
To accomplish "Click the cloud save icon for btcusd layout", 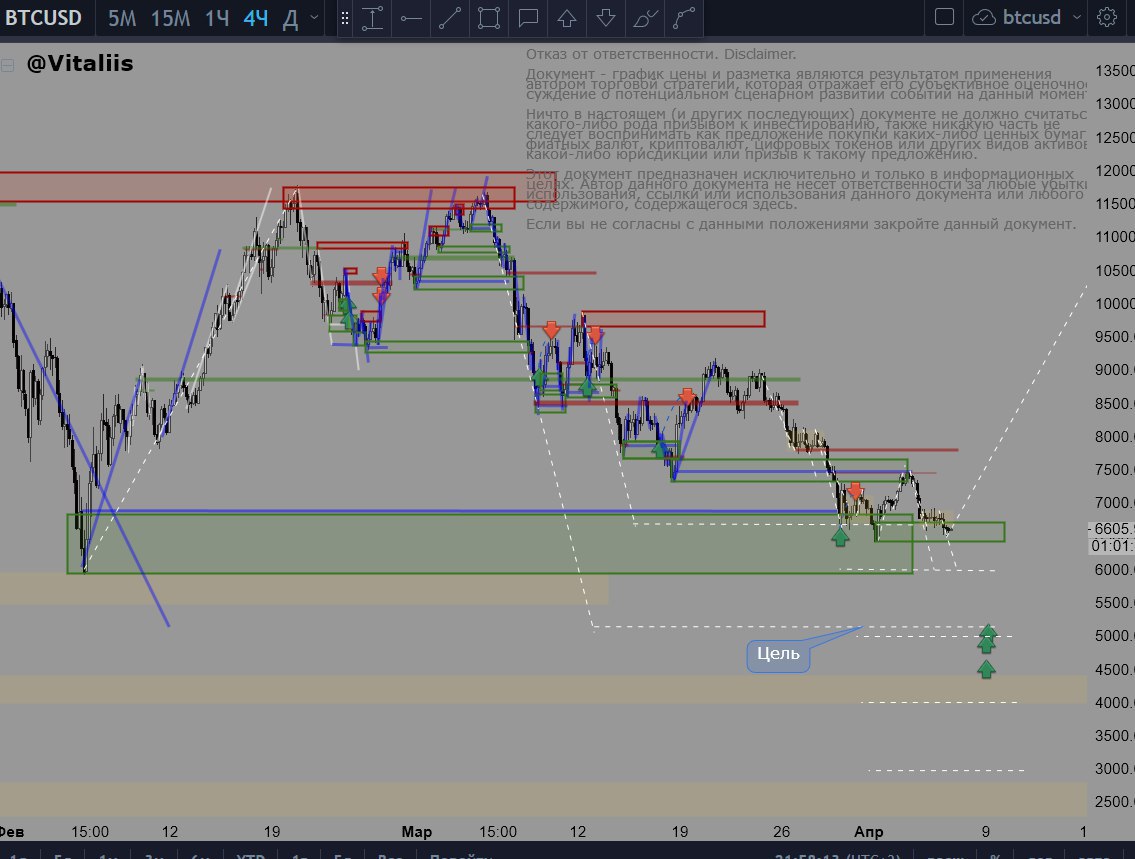I will (984, 17).
